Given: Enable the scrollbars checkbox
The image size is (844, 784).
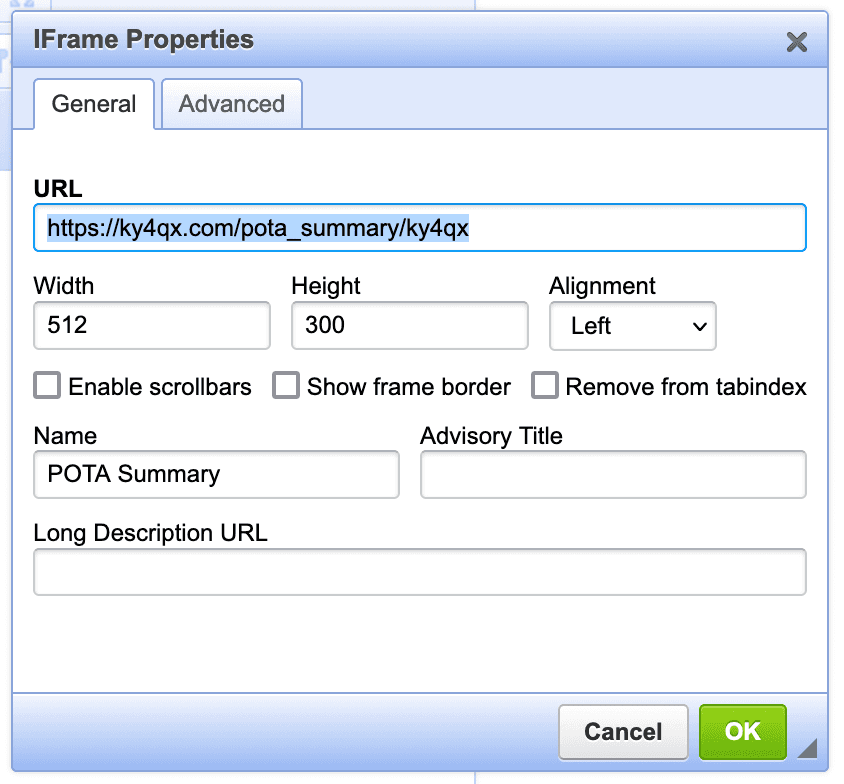Looking at the screenshot, I should [47, 386].
